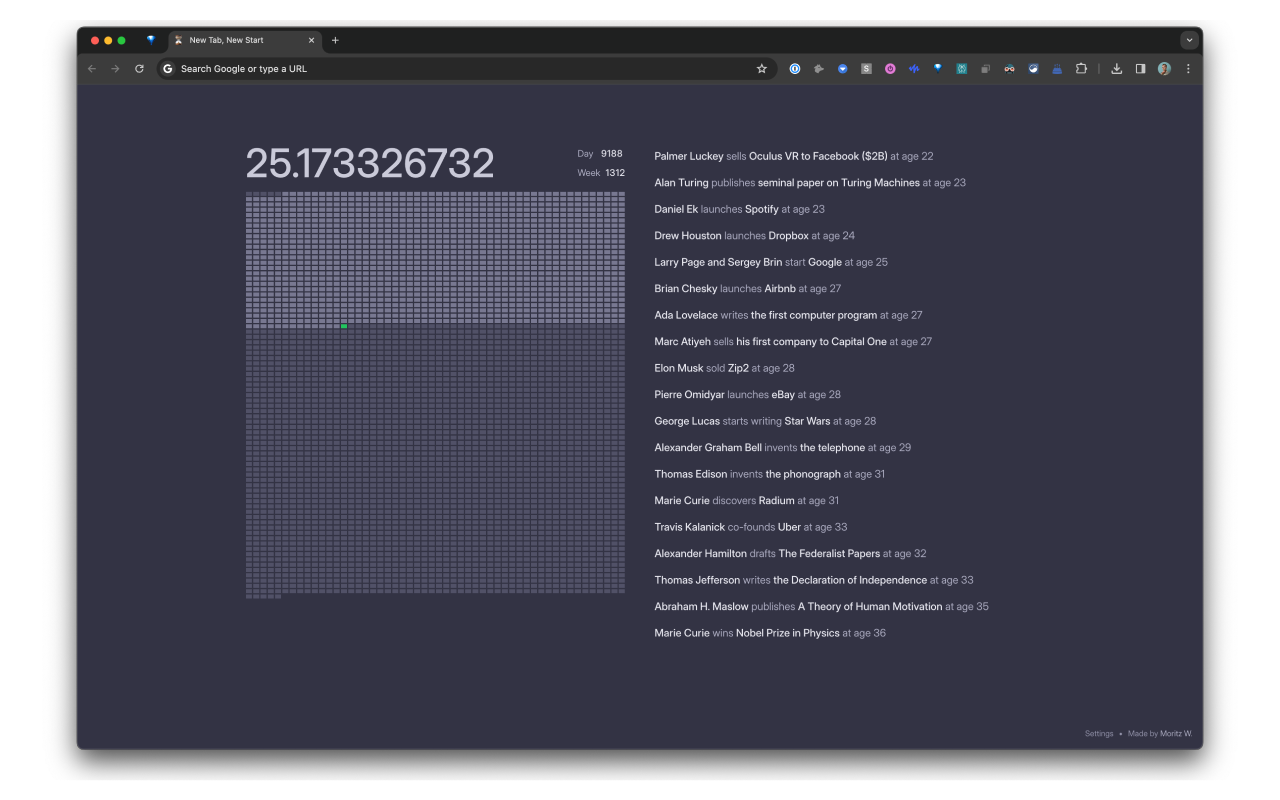
Task: Open the blue cake-shaped extension icon
Action: click(x=1057, y=69)
